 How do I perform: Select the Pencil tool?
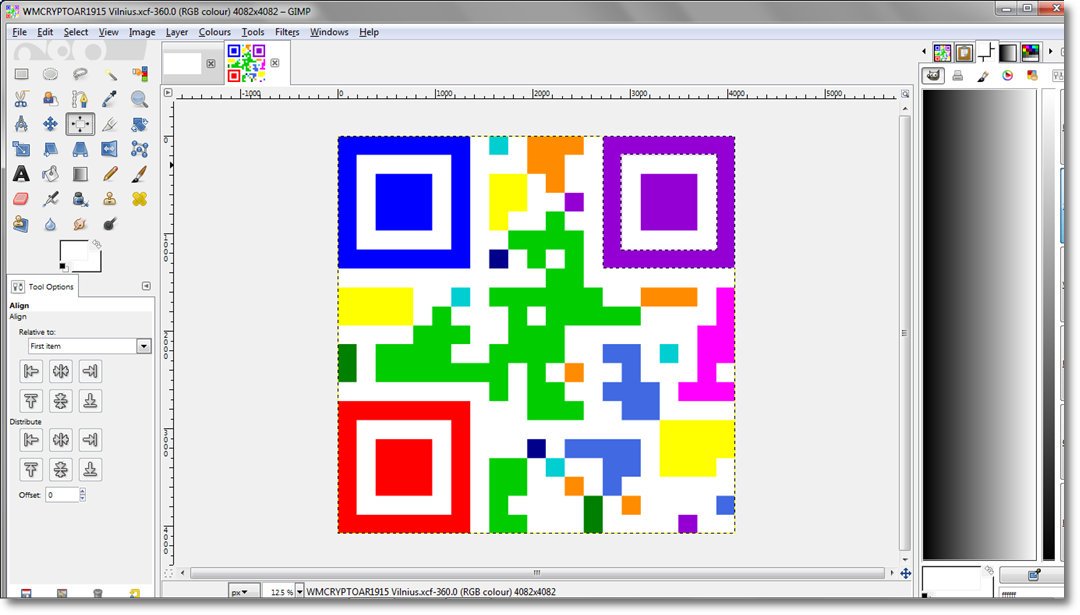[x=110, y=174]
